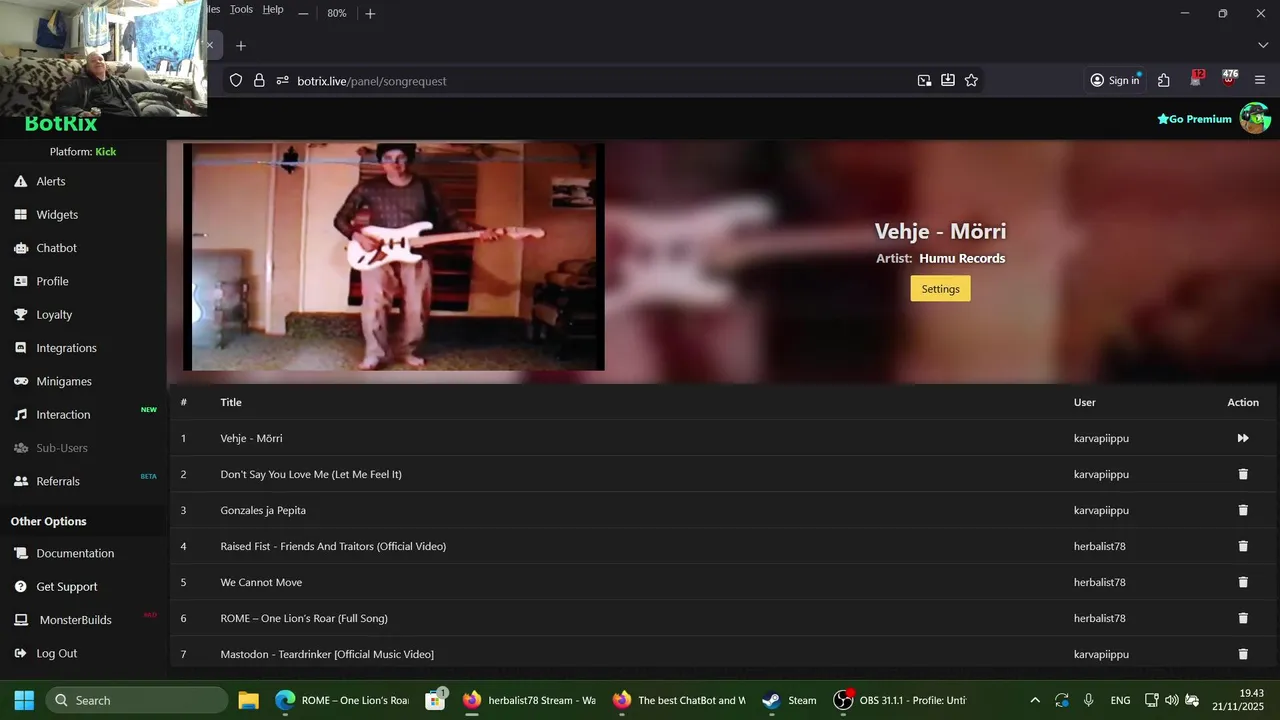Click the Go Premium link
This screenshot has height=720, width=1280.
point(1194,119)
